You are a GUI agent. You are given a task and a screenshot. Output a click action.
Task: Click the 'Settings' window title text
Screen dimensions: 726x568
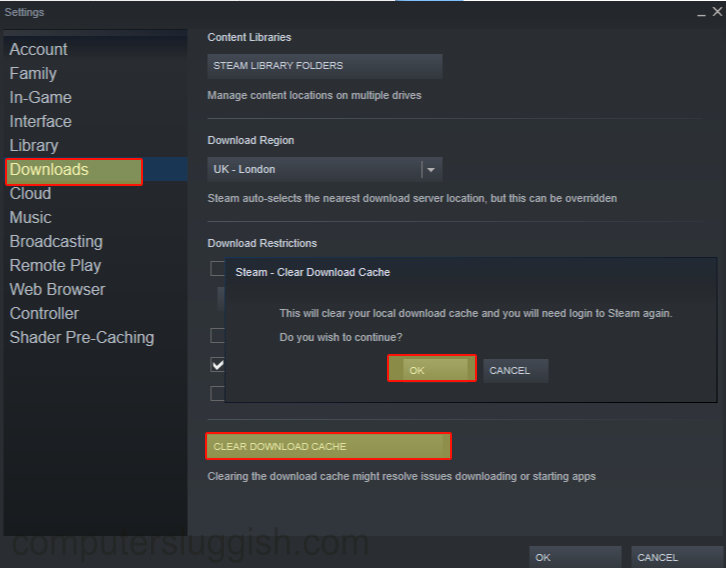click(24, 12)
